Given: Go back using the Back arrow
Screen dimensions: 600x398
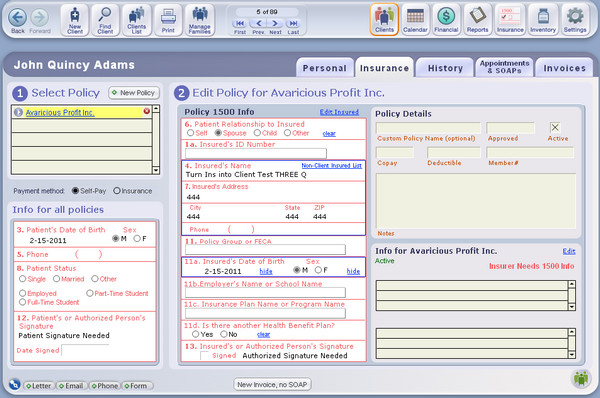Looking at the screenshot, I should pyautogui.click(x=18, y=17).
